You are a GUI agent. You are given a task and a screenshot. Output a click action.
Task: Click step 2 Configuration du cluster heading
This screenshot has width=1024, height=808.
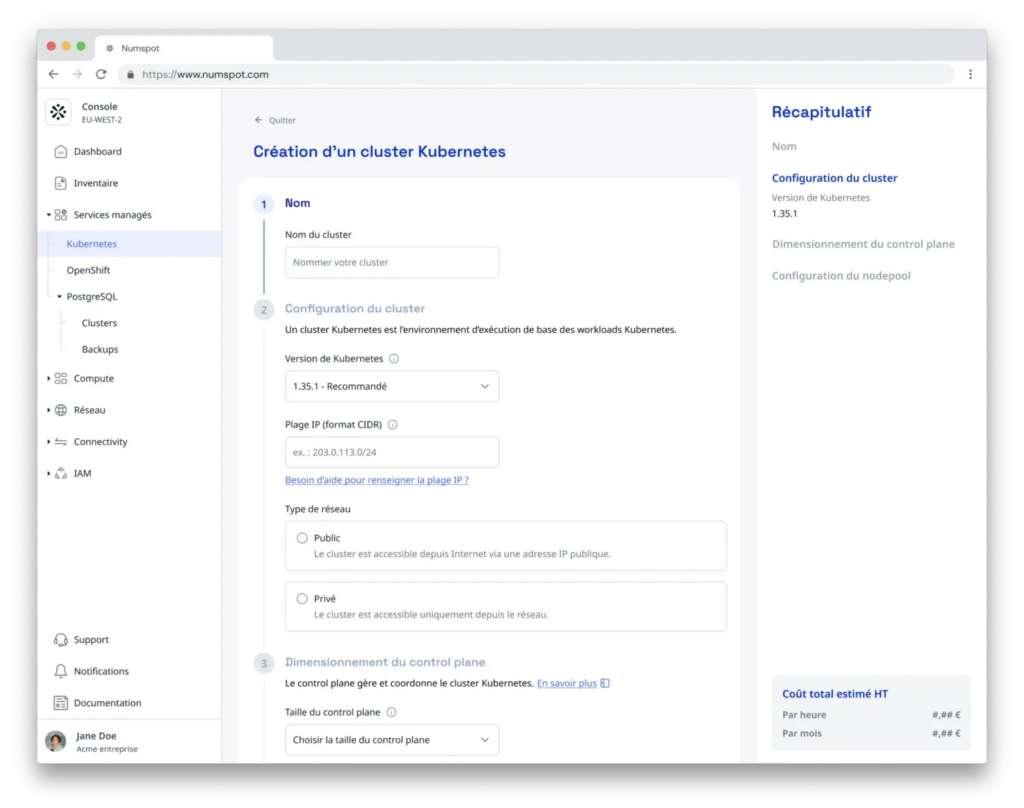point(355,308)
